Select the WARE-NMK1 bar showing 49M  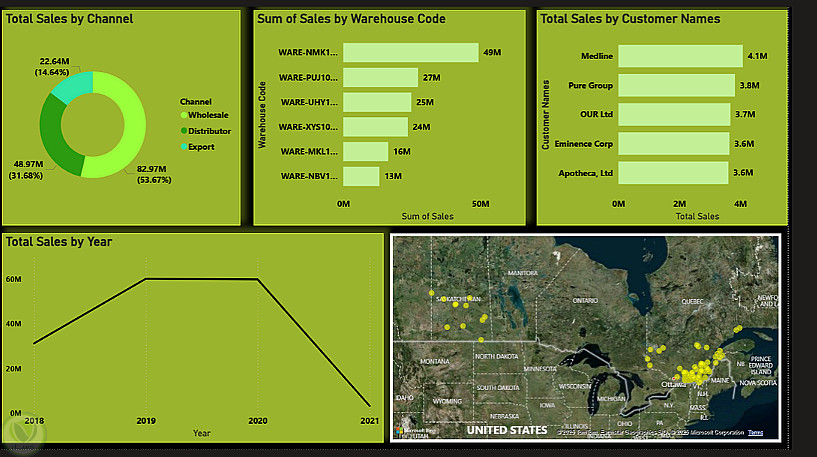411,53
